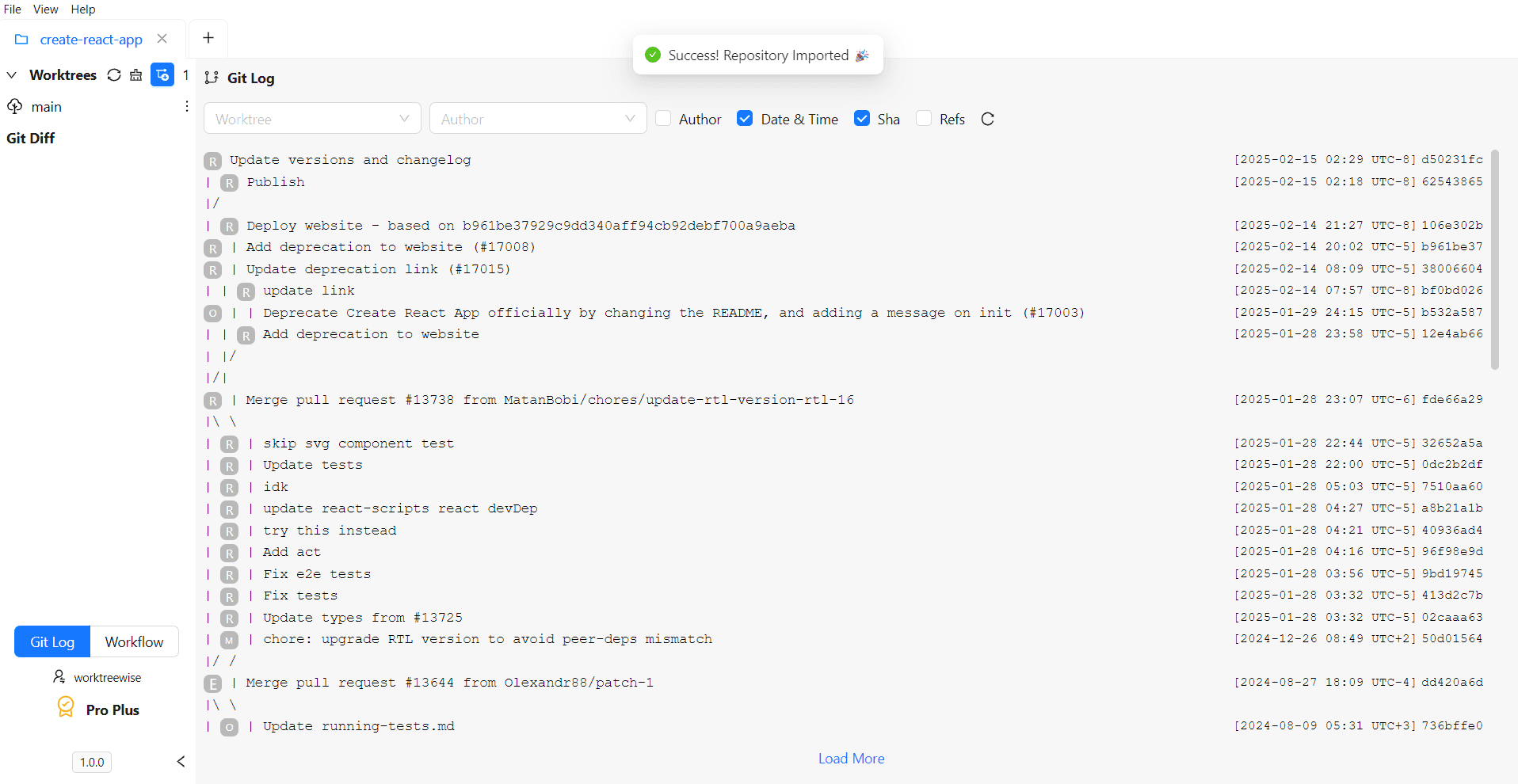
Task: Select the cleanup broom icon beside Worktrees
Action: [135, 74]
